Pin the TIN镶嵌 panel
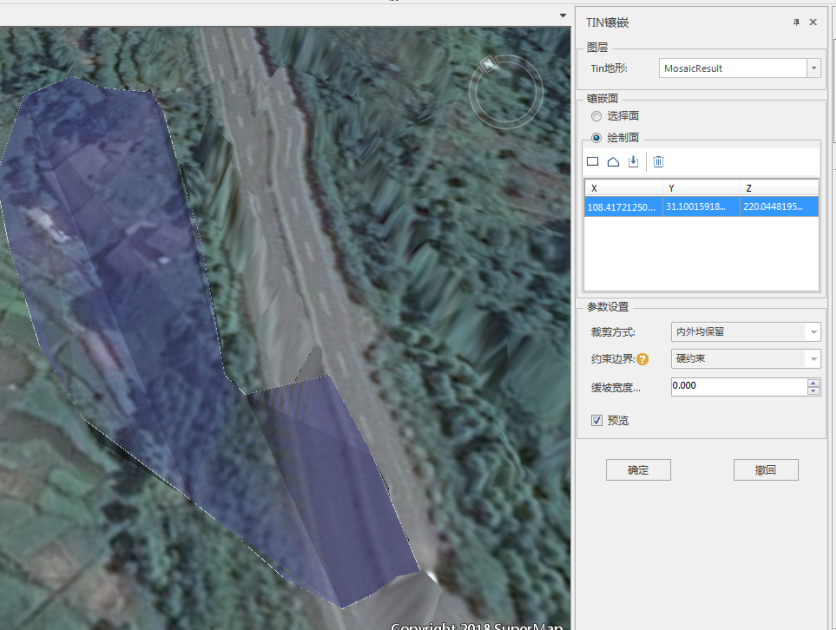 [797, 22]
